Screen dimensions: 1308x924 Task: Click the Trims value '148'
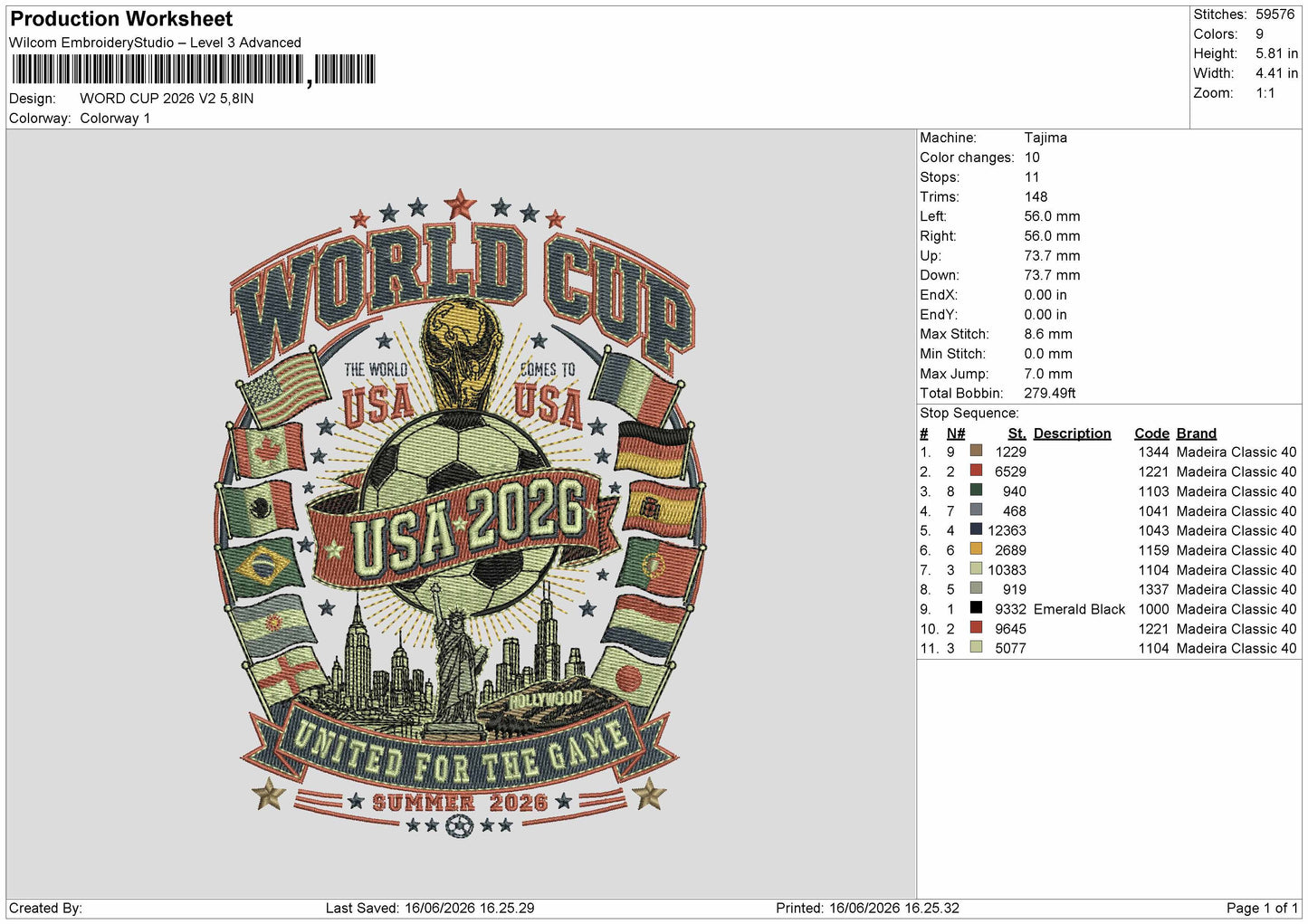tap(1036, 196)
